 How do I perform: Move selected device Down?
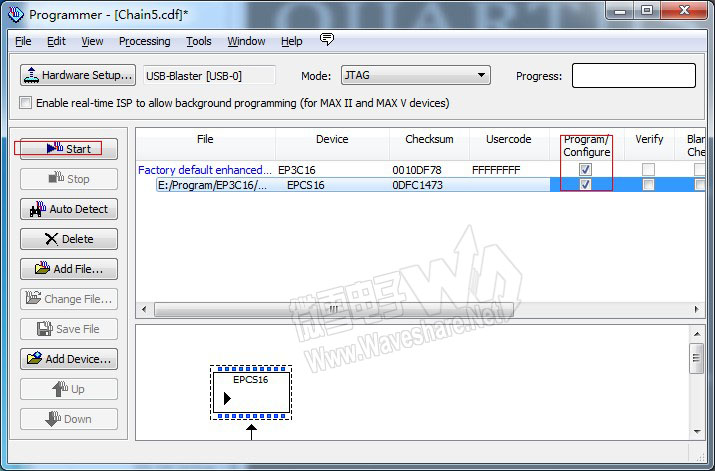pos(69,419)
